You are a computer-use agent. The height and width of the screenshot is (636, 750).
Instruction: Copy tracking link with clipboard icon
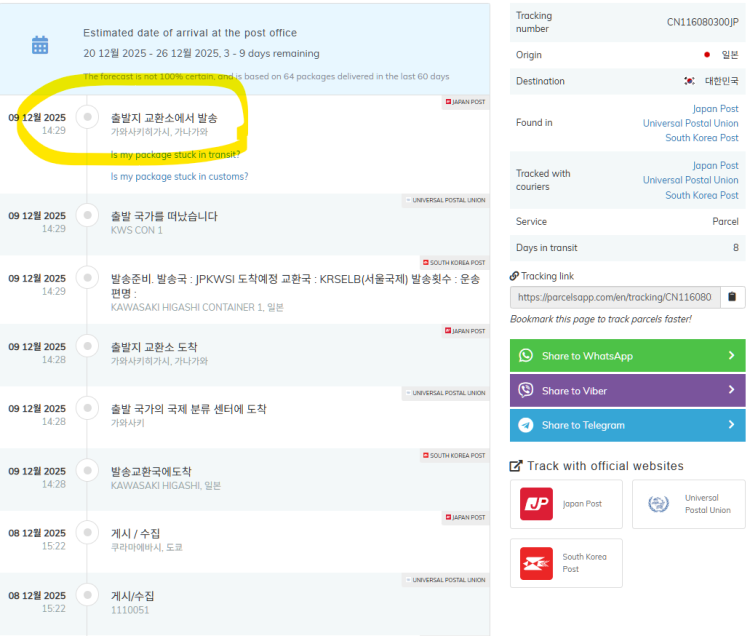pyautogui.click(x=731, y=297)
